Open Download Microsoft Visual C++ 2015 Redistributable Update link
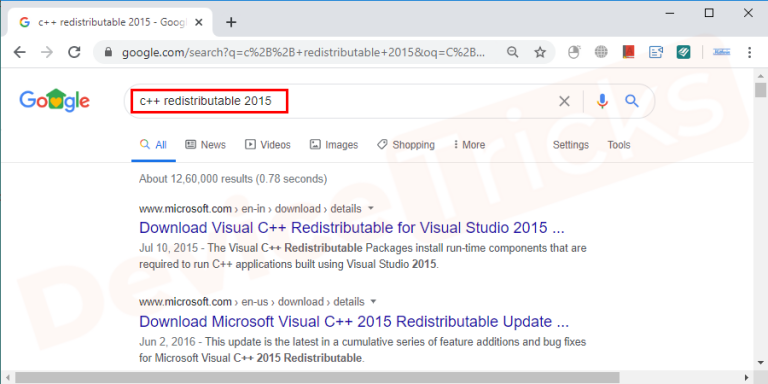This screenshot has width=768, height=384. click(354, 322)
